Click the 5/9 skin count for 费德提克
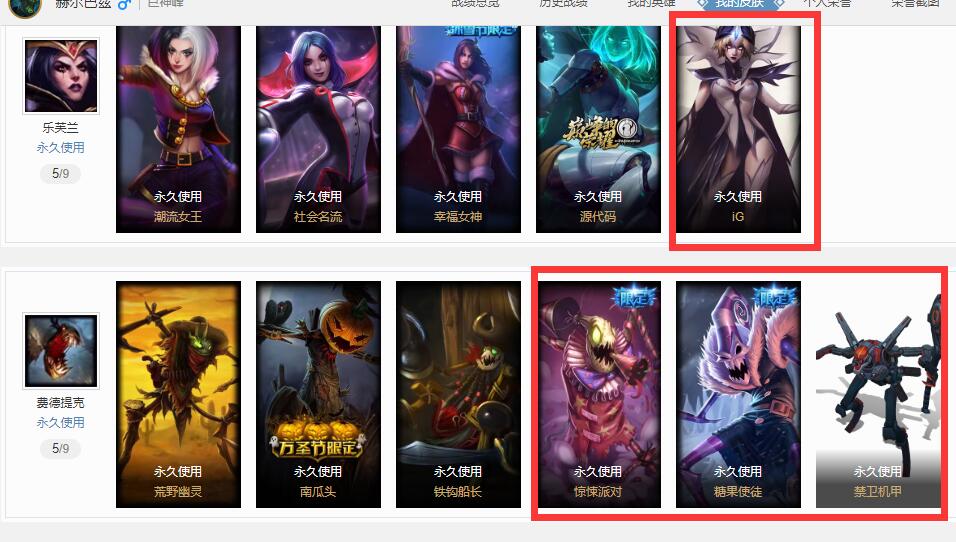956x542 pixels. click(60, 449)
